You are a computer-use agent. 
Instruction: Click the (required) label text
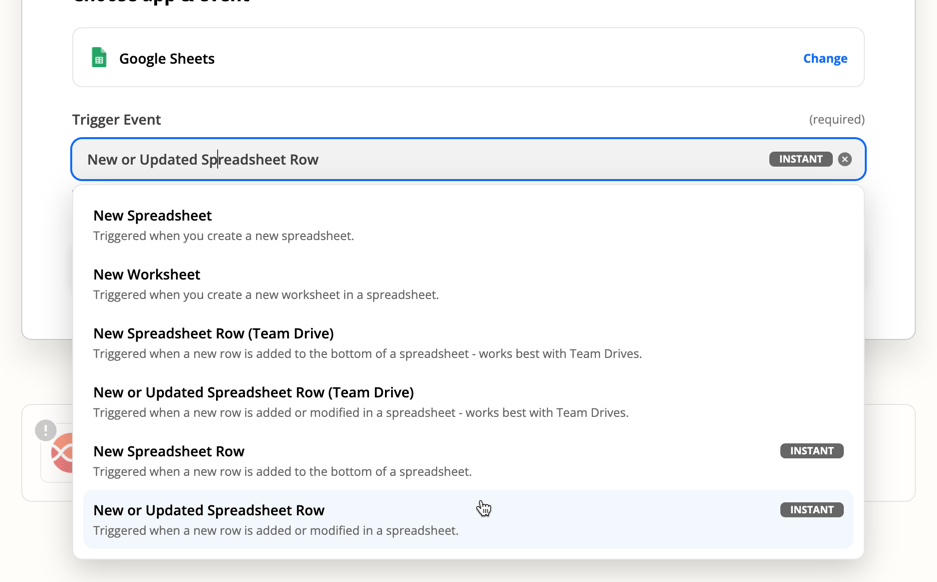pyautogui.click(x=837, y=120)
